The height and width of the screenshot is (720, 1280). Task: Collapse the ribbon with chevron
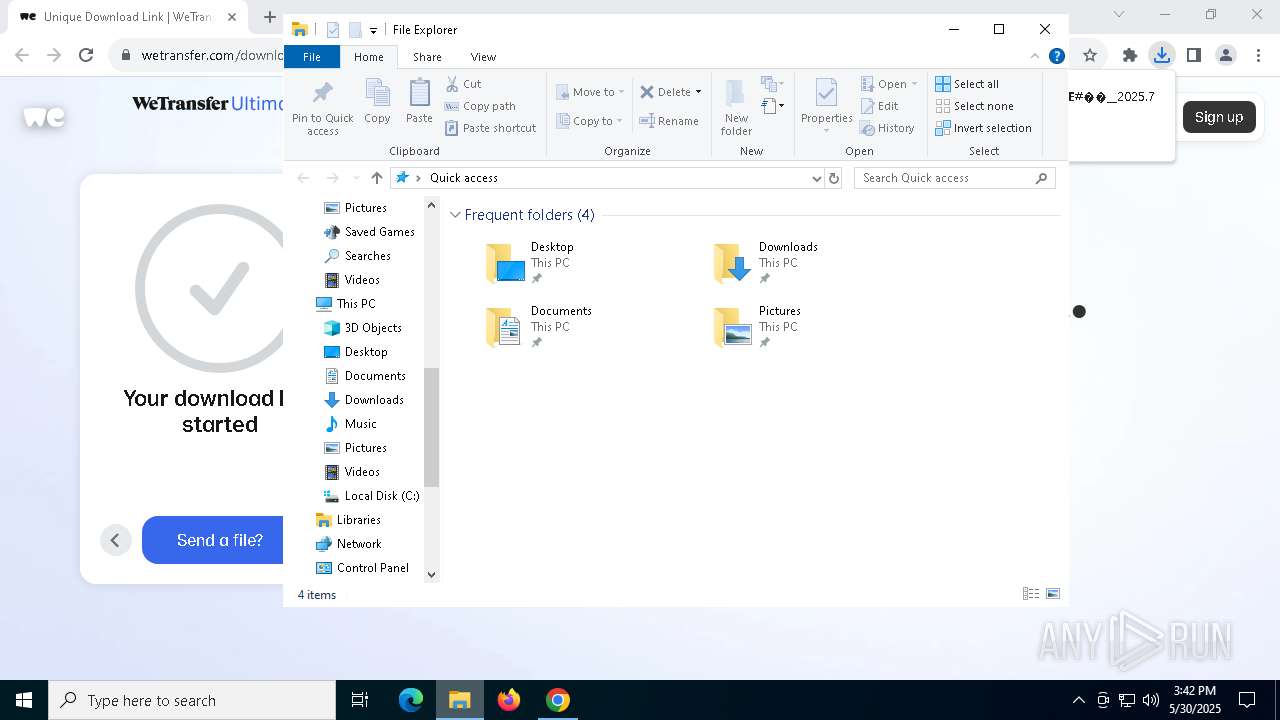[1035, 57]
